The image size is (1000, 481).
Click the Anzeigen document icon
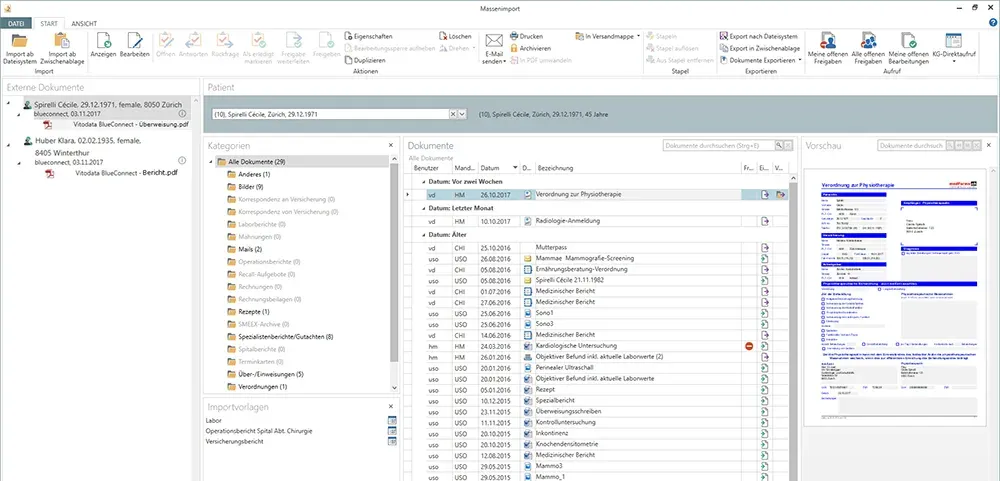pos(103,41)
